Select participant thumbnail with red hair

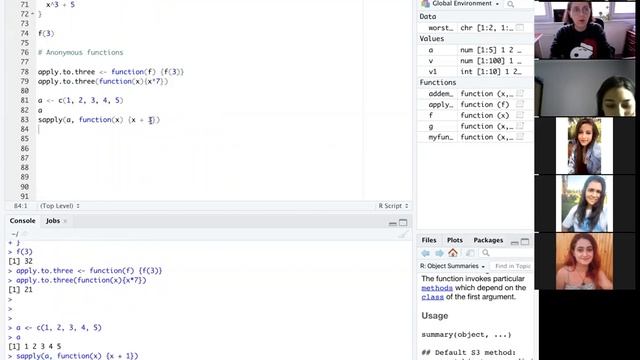point(584,262)
